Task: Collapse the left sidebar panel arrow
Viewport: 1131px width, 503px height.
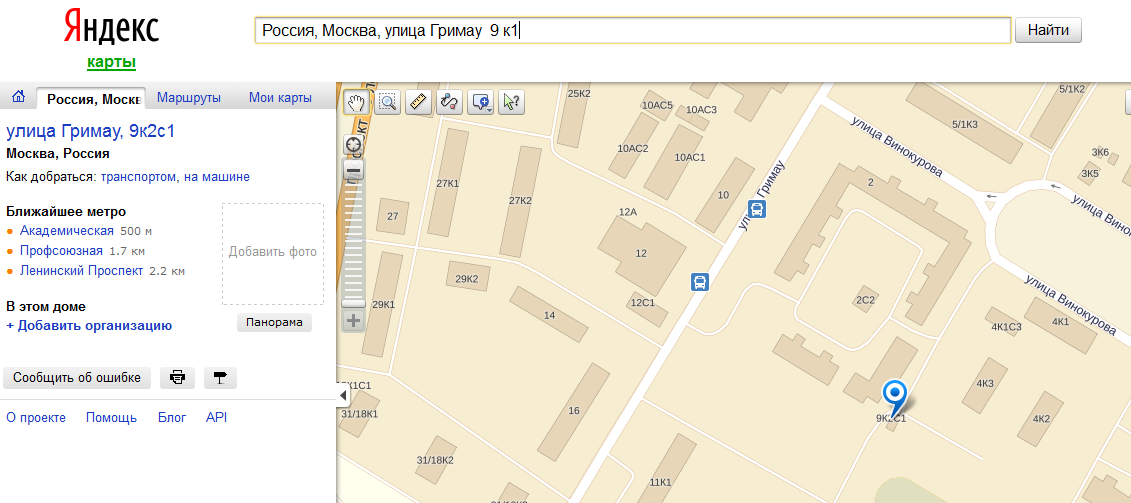Action: point(343,395)
